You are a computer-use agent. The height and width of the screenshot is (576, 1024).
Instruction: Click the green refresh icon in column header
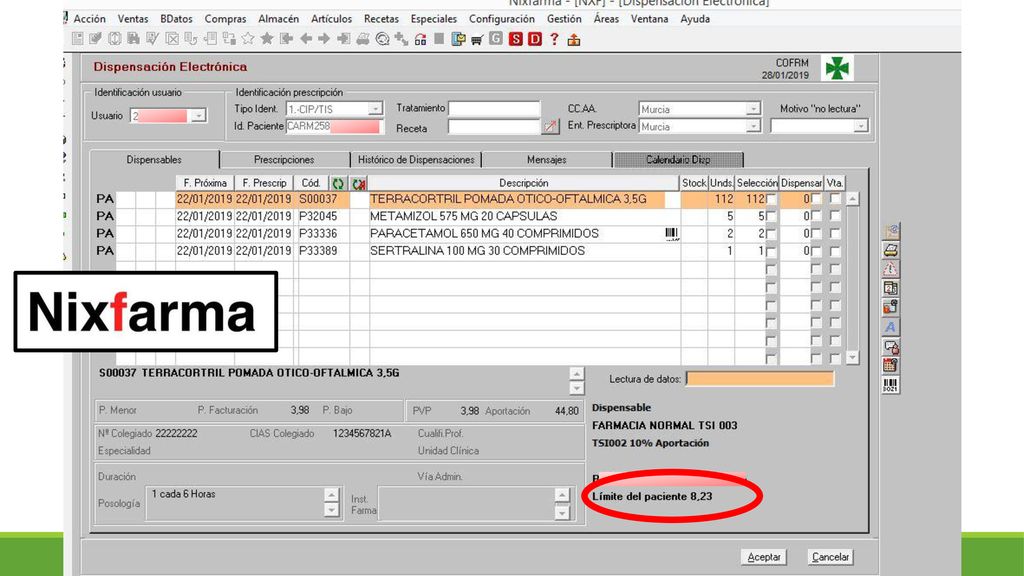338,184
